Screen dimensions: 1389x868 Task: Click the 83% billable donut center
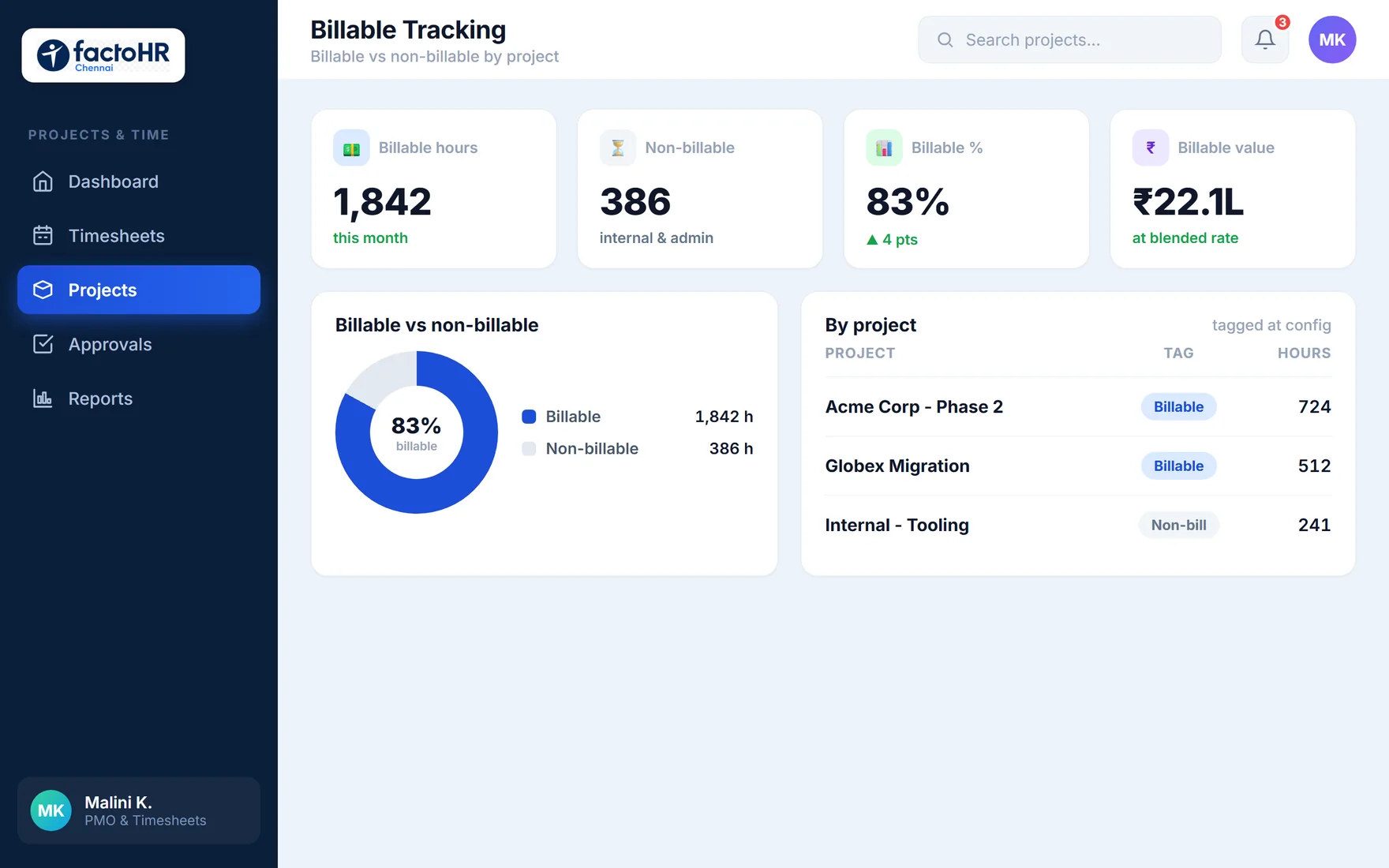click(x=417, y=432)
